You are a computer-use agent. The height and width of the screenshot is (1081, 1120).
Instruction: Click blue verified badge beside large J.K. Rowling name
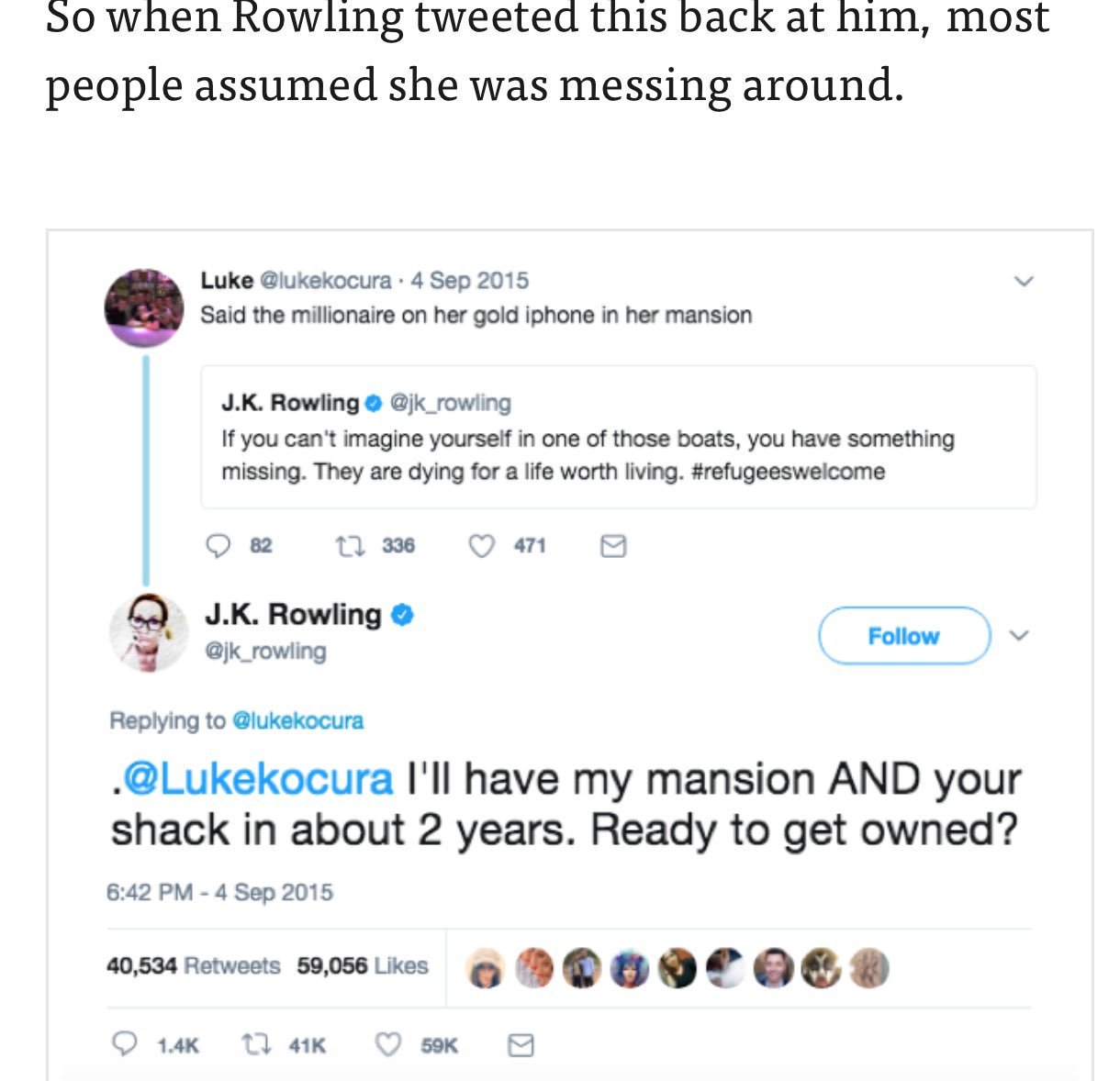tap(403, 615)
